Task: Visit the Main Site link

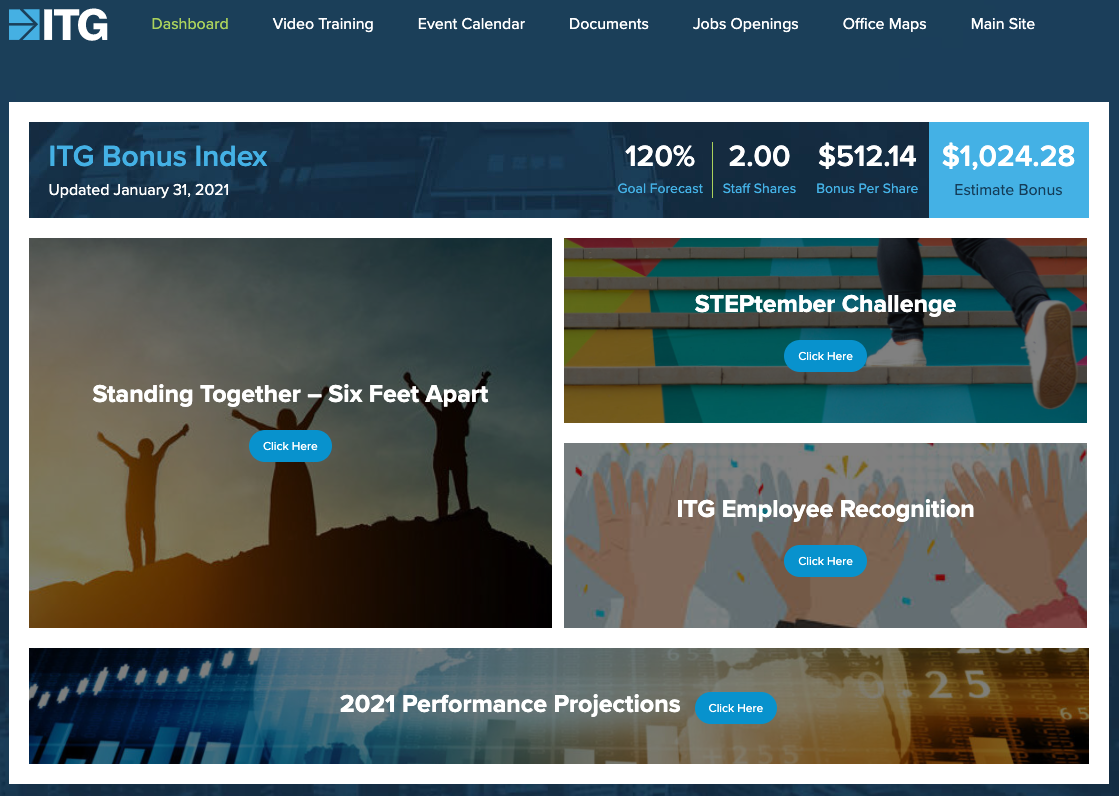Action: (x=1003, y=24)
